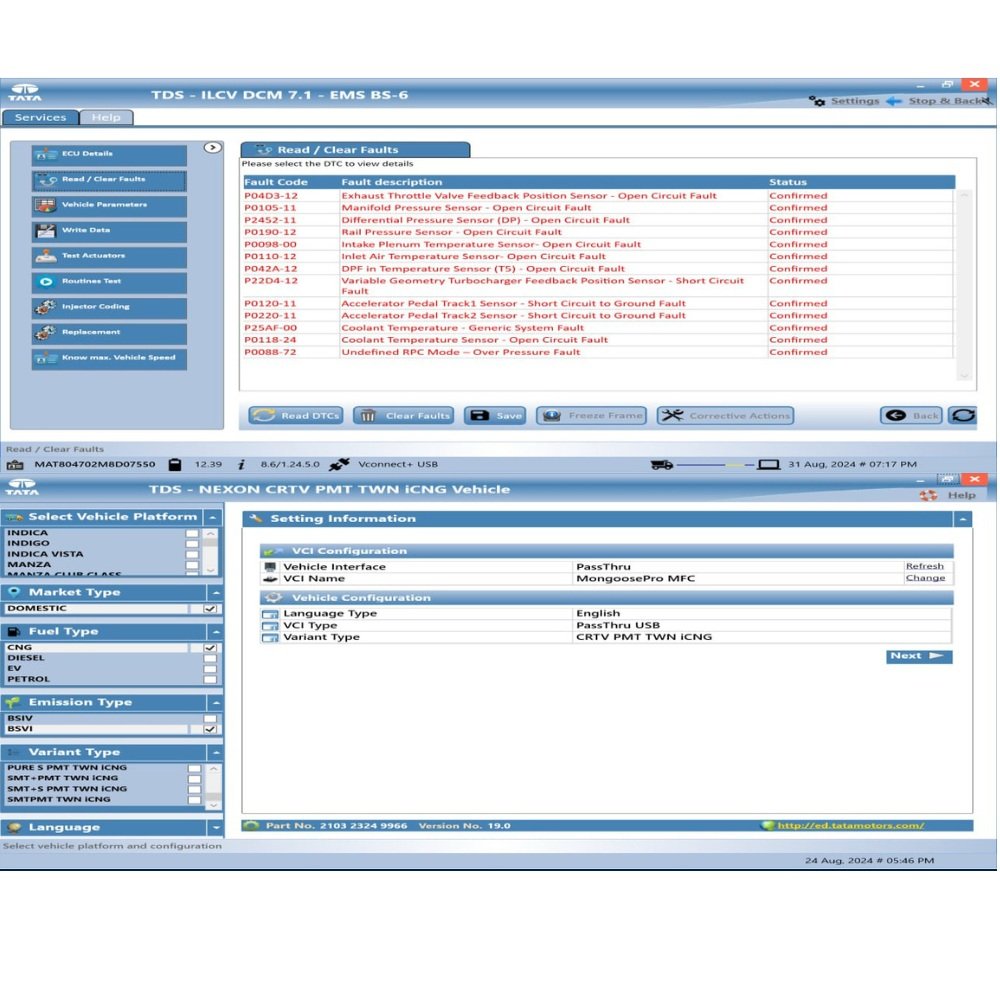The image size is (1000, 1002).
Task: Tick the INDIGO platform checkbox
Action: [192, 544]
